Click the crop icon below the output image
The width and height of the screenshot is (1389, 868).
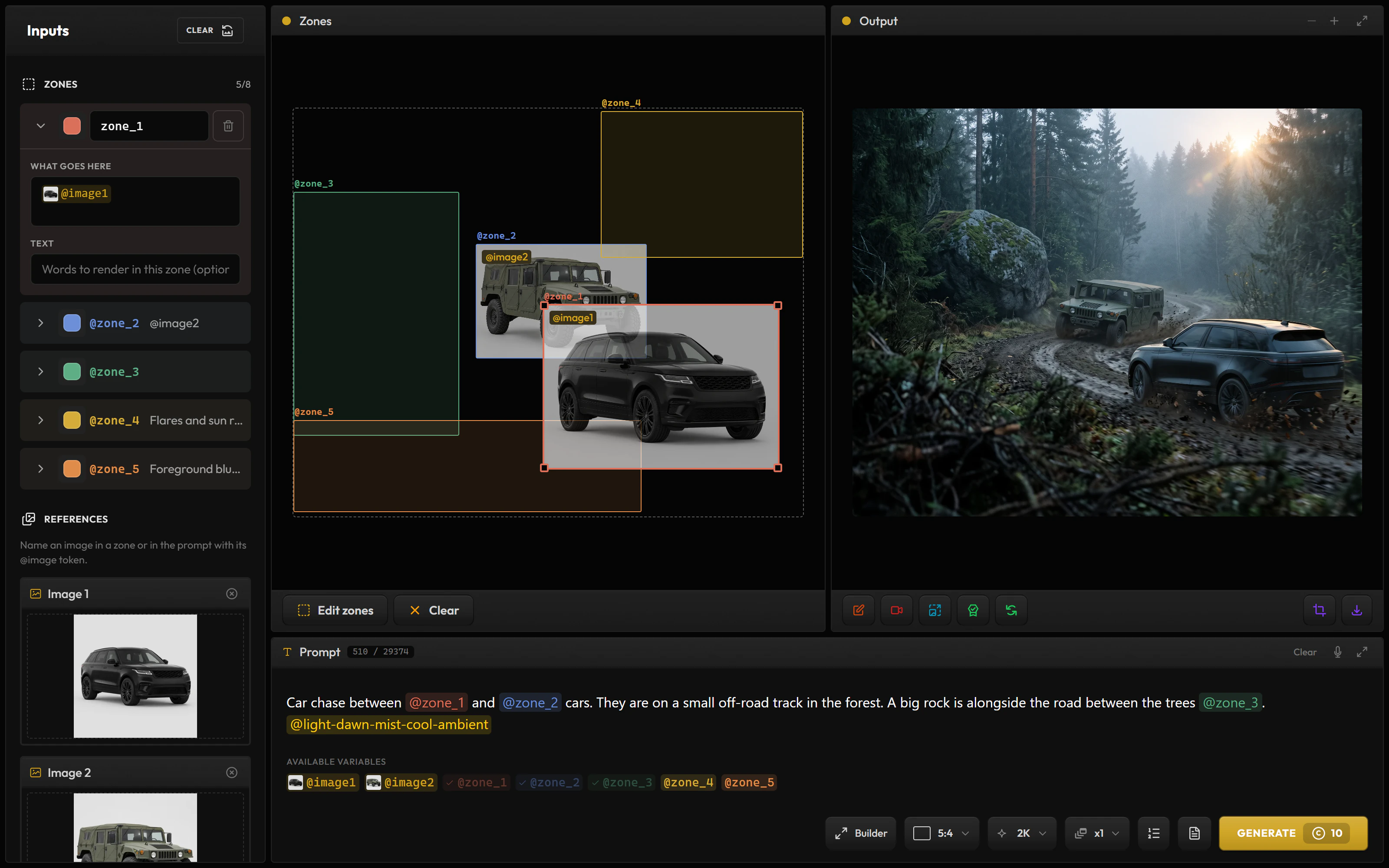click(1320, 610)
